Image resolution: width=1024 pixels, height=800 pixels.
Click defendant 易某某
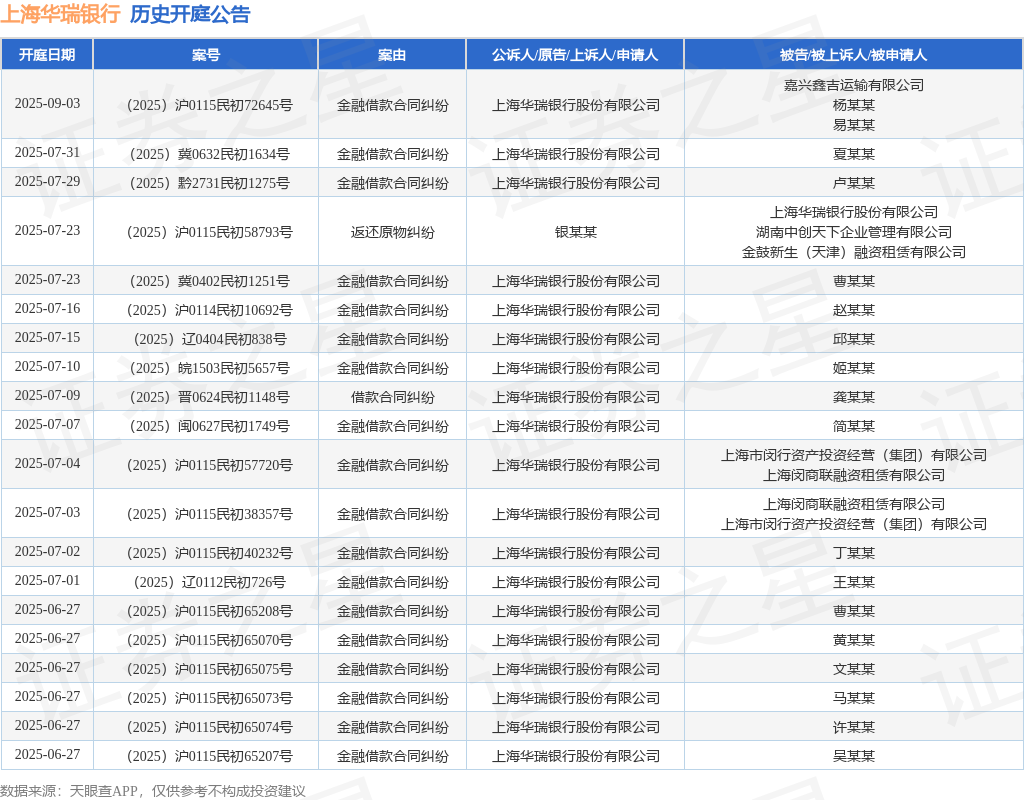[x=854, y=125]
